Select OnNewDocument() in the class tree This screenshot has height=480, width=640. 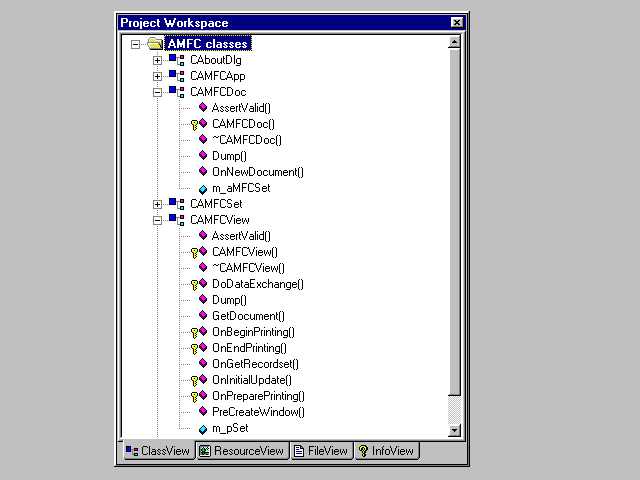click(258, 172)
